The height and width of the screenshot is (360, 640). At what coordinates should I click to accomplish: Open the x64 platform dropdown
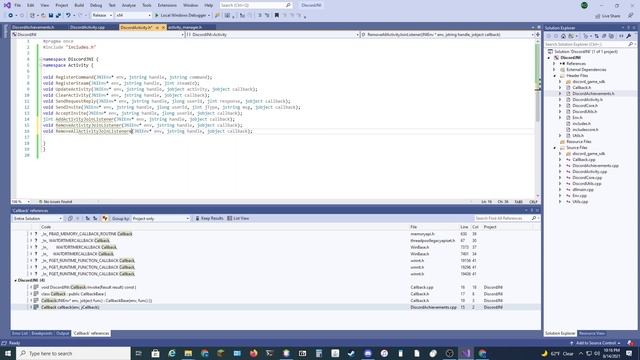pos(133,16)
